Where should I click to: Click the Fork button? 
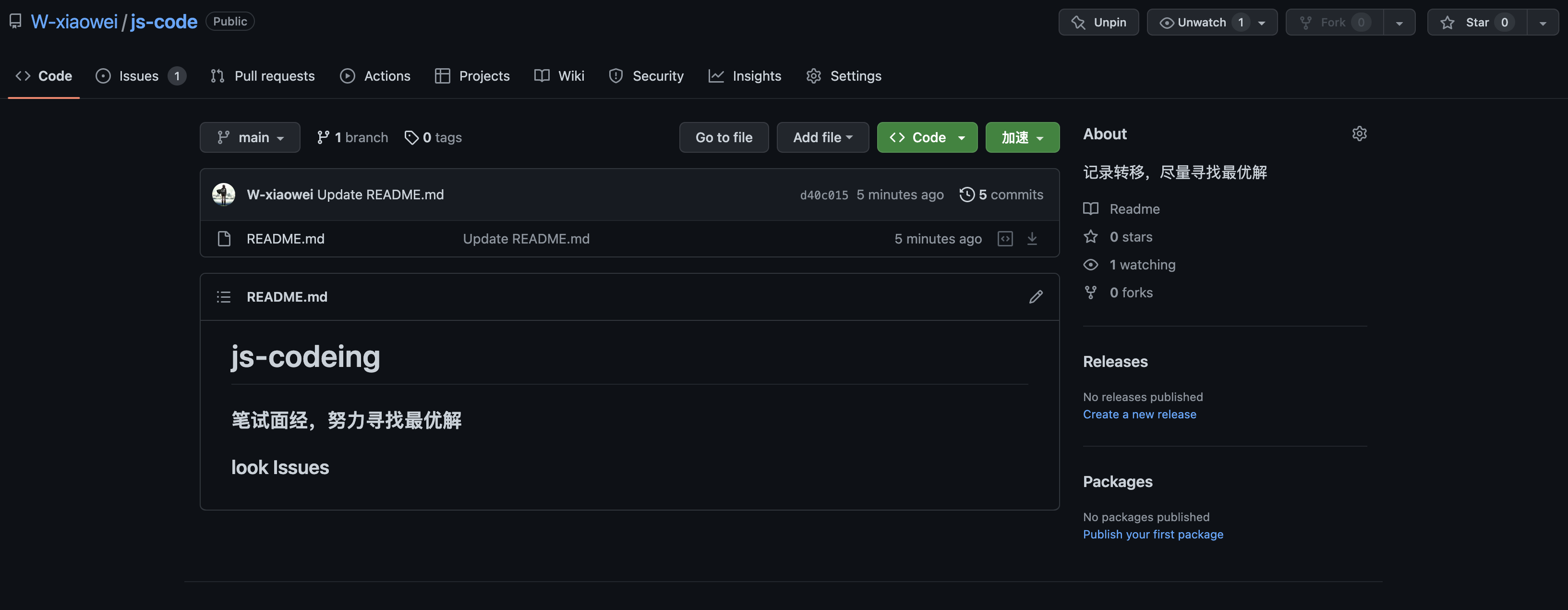(x=1335, y=23)
